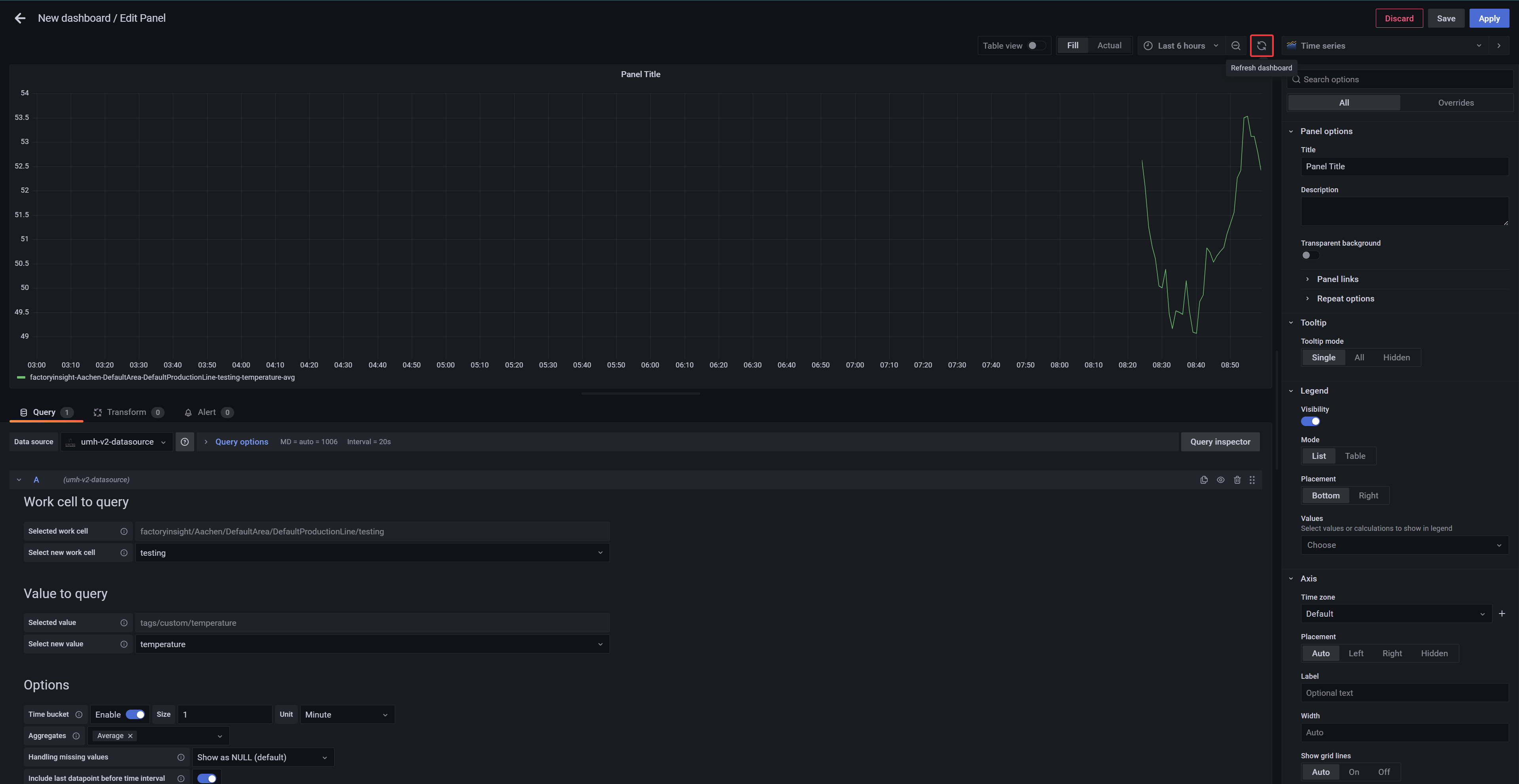Click the info icon beside Aggregates
The height and width of the screenshot is (784, 1519).
[76, 736]
